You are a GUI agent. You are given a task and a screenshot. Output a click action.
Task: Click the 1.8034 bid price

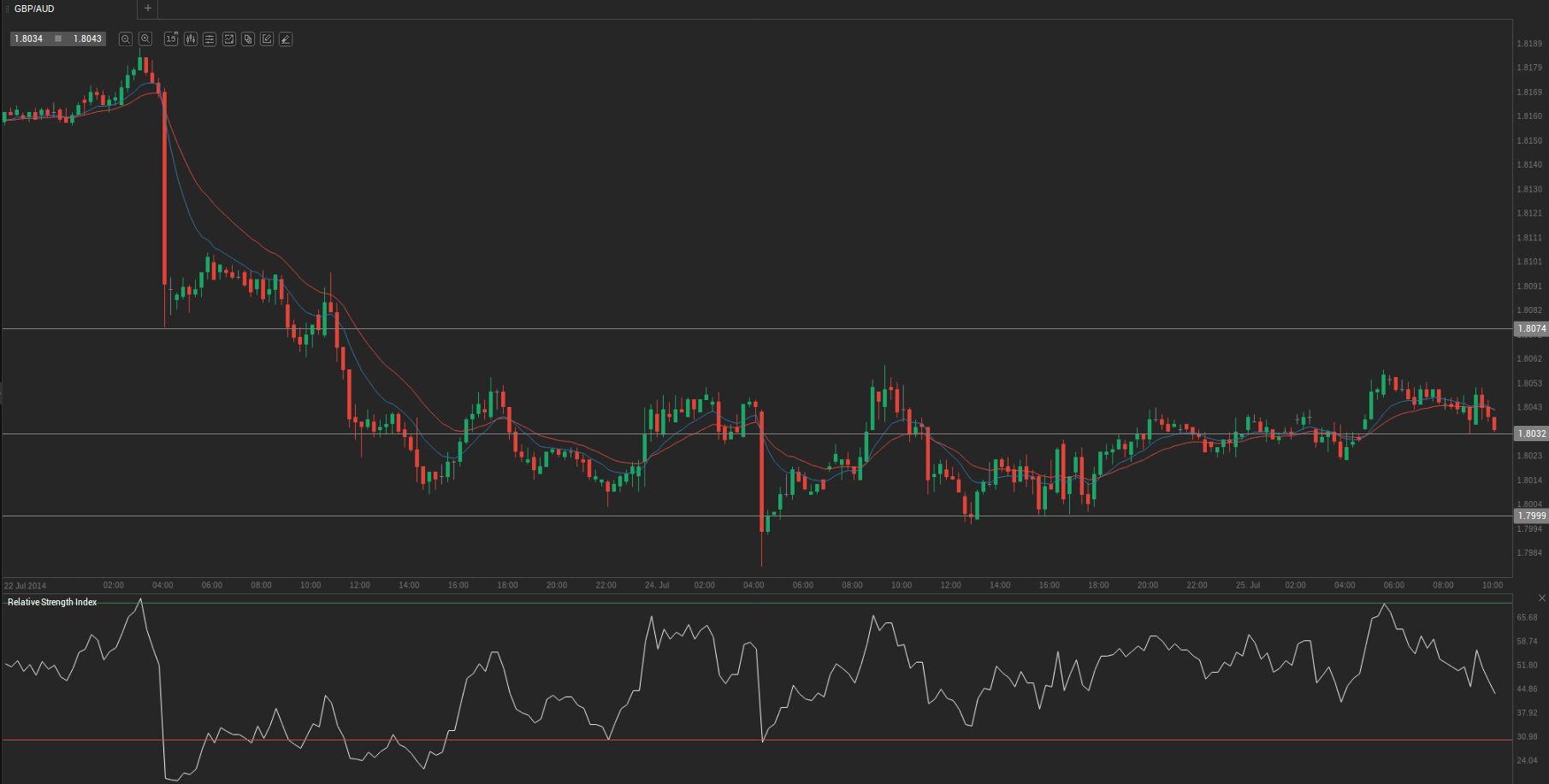coord(28,39)
